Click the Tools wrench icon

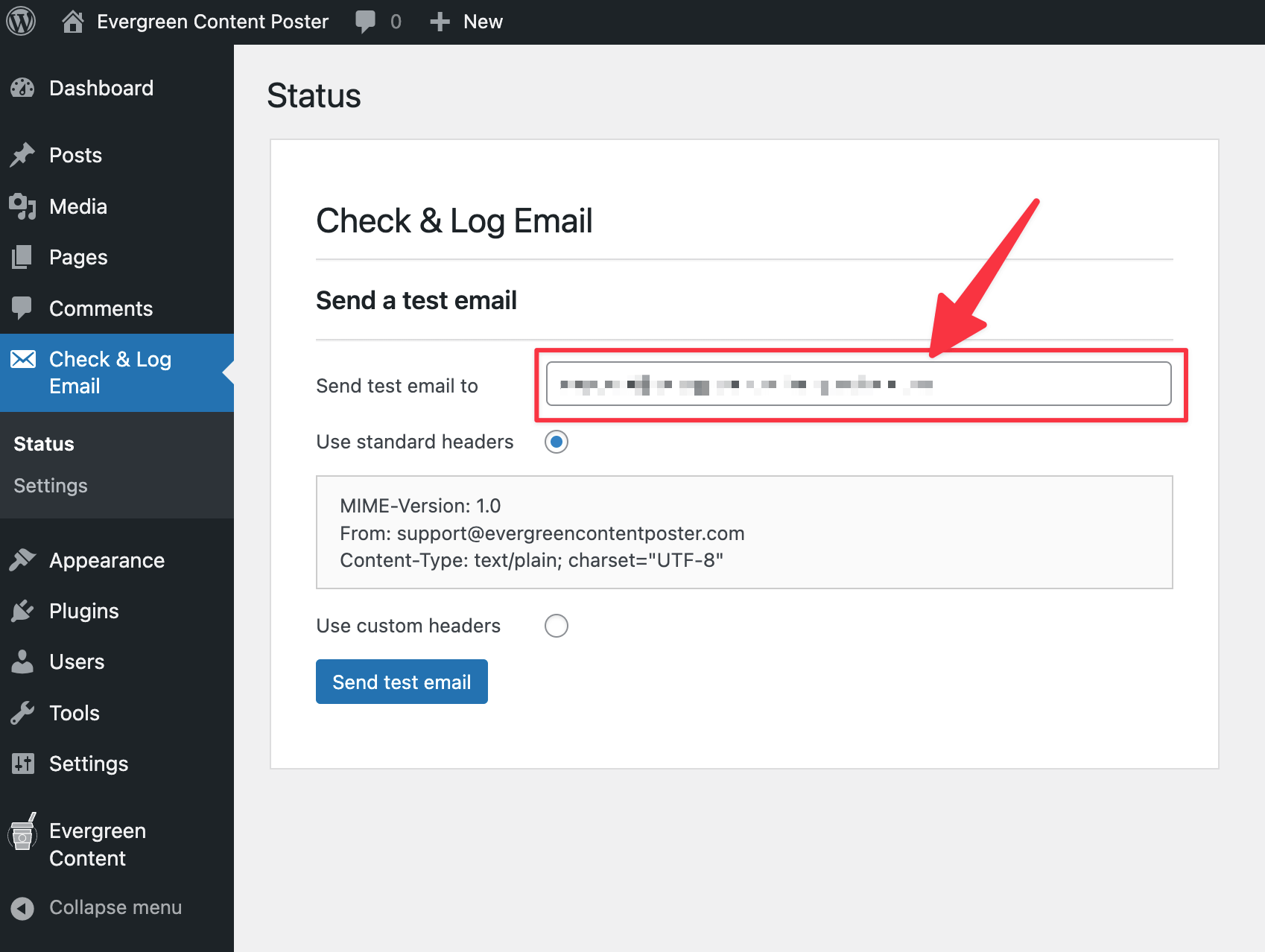(22, 713)
